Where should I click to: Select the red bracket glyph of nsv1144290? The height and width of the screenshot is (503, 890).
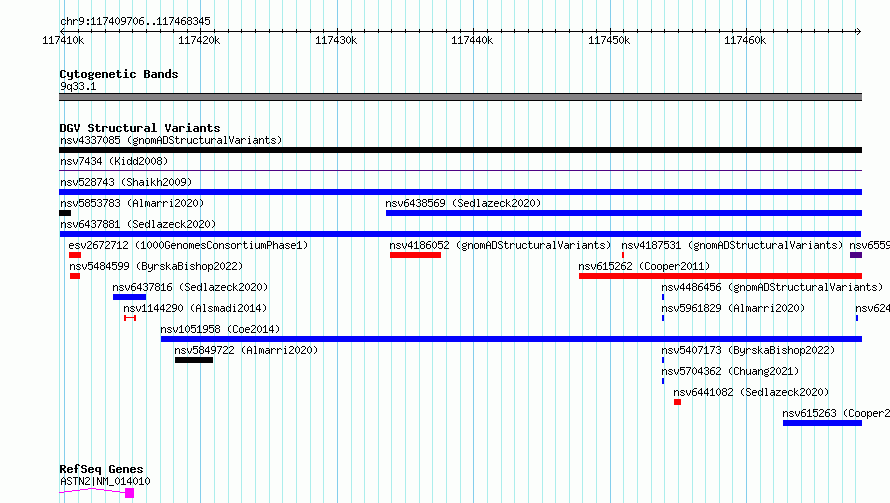130,318
